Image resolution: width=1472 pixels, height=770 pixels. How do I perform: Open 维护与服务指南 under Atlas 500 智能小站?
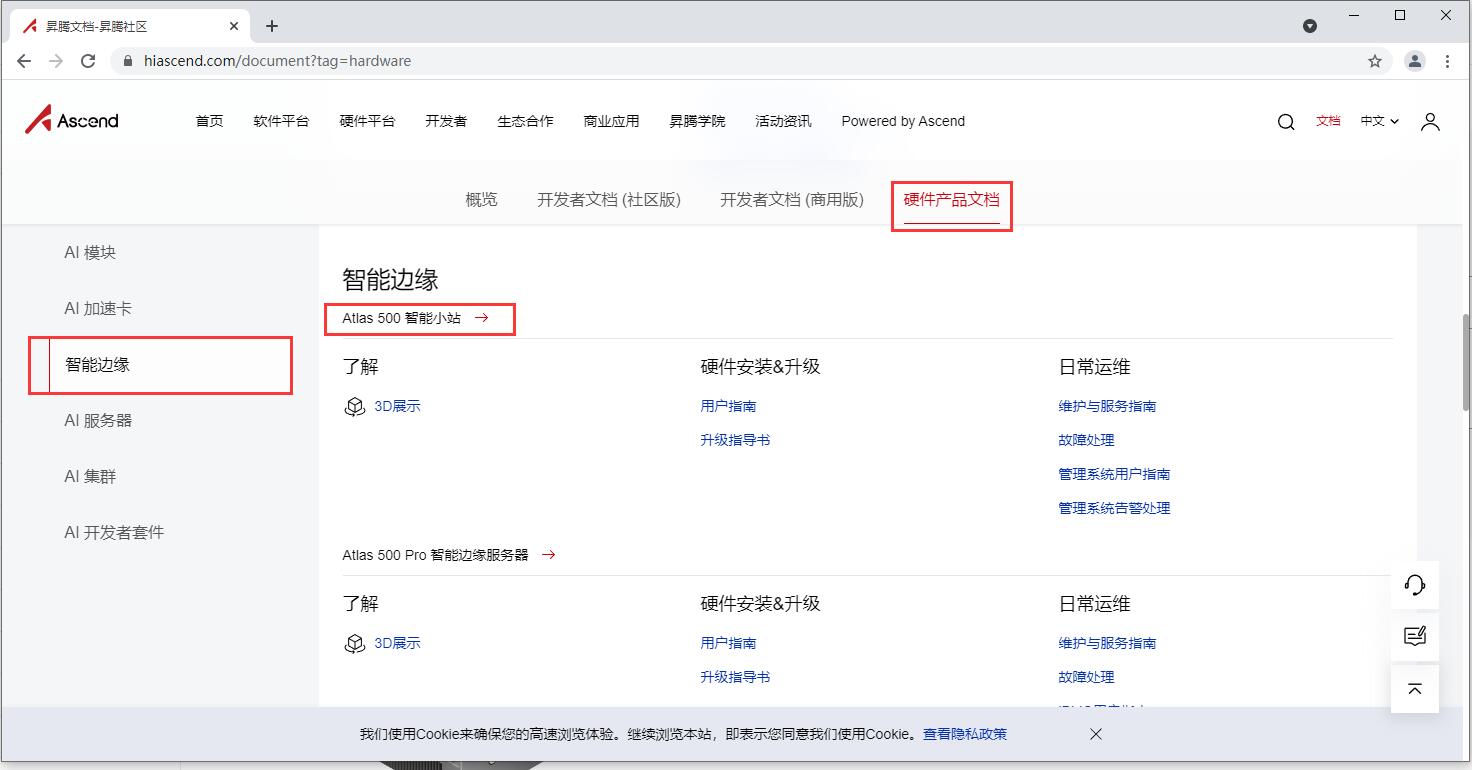(x=1107, y=407)
